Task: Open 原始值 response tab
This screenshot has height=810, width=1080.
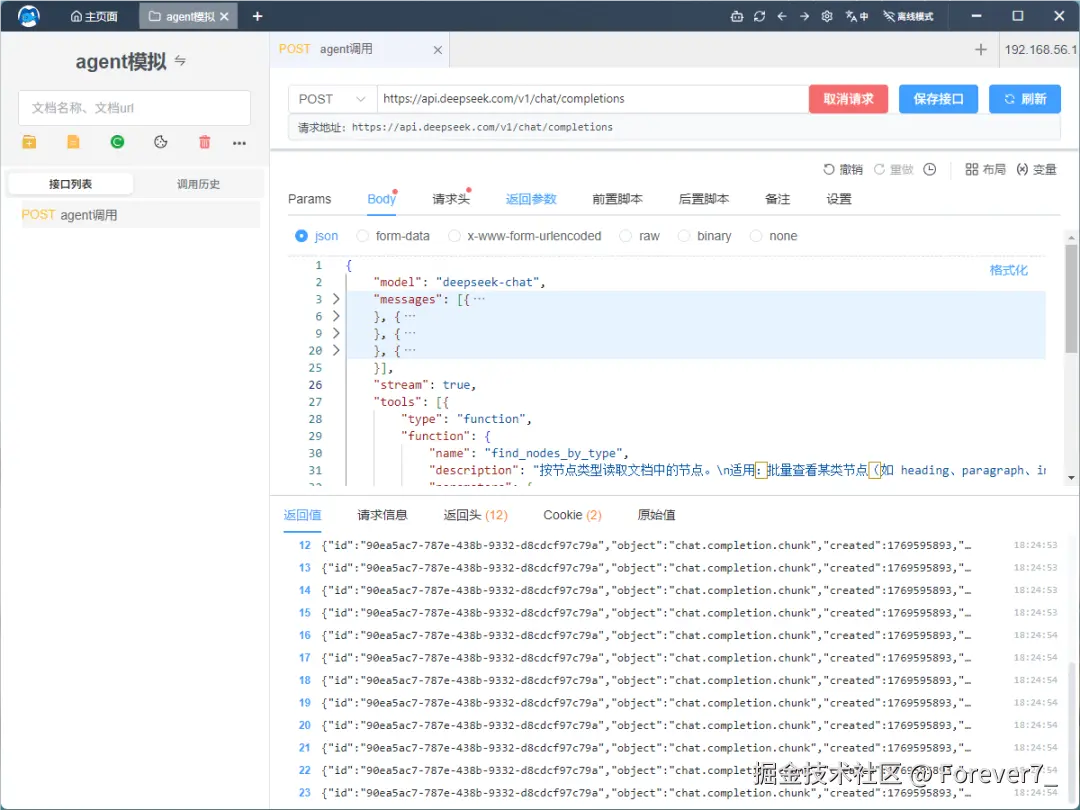Action: [656, 515]
